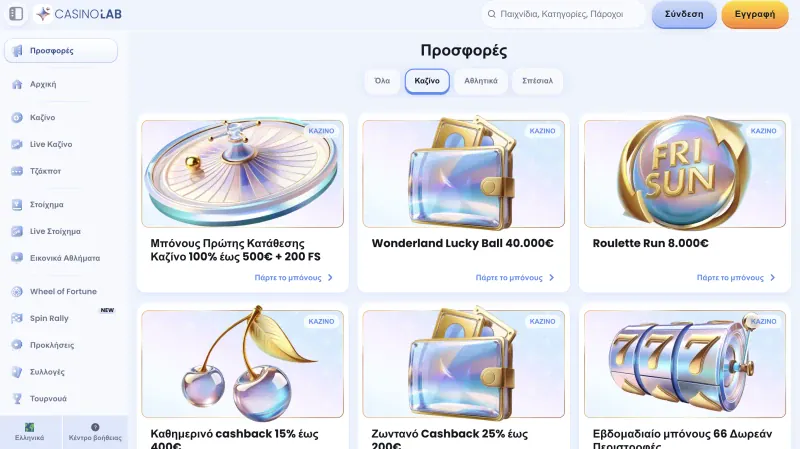Open the Αρχική home icon
This screenshot has height=449, width=800.
(17, 84)
